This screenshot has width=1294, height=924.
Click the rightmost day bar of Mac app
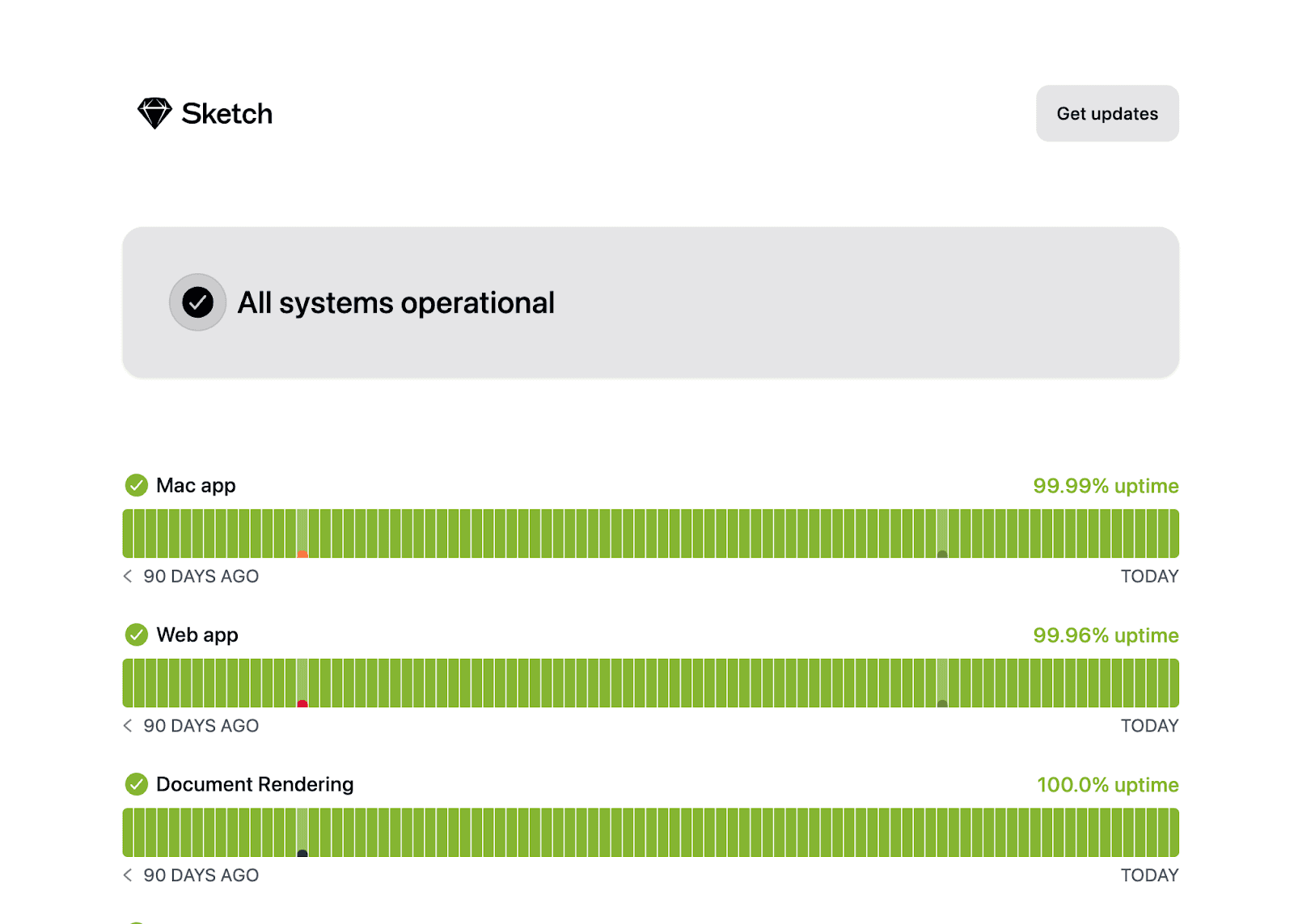[x=1174, y=534]
